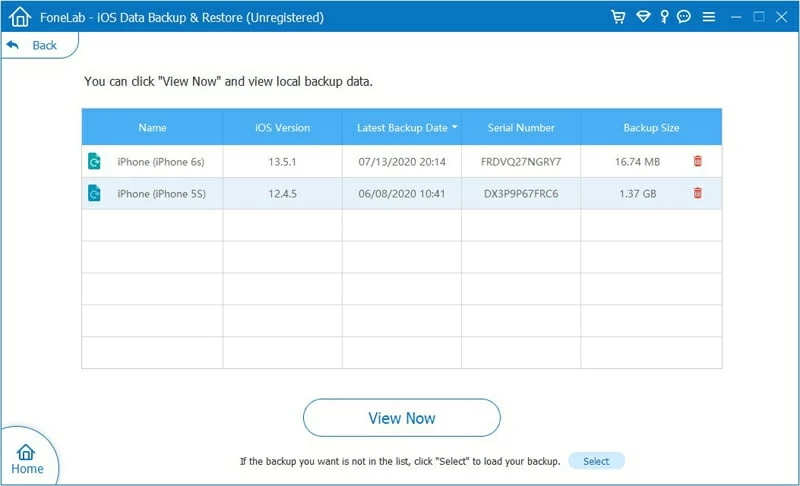The width and height of the screenshot is (800, 486).
Task: Sort by the Name column header
Action: tap(152, 128)
